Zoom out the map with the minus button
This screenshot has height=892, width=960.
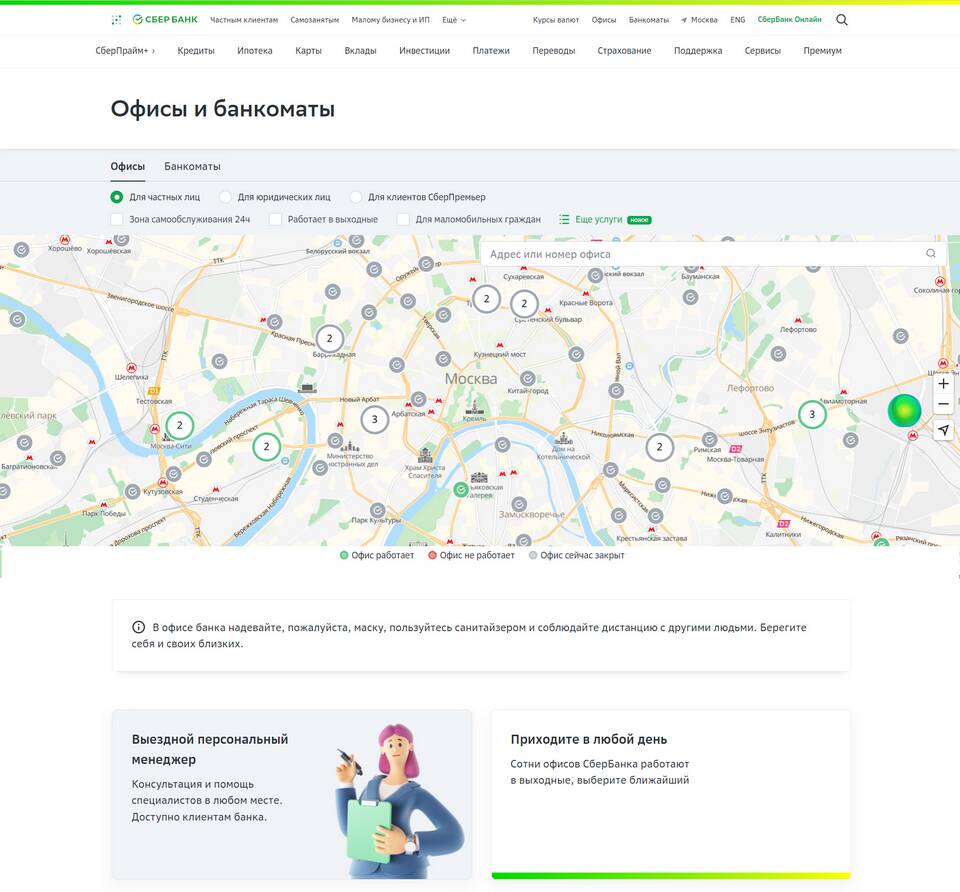tap(943, 404)
